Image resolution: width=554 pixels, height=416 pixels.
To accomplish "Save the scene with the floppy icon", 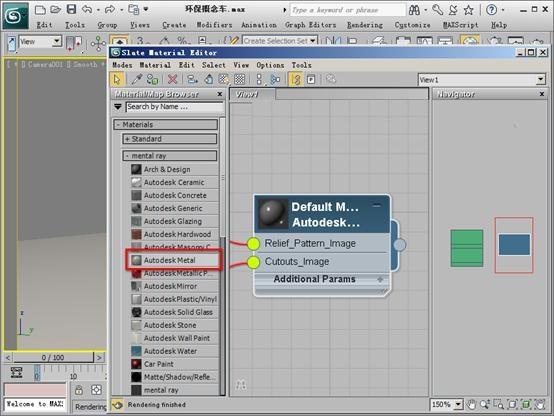I will [x=71, y=10].
